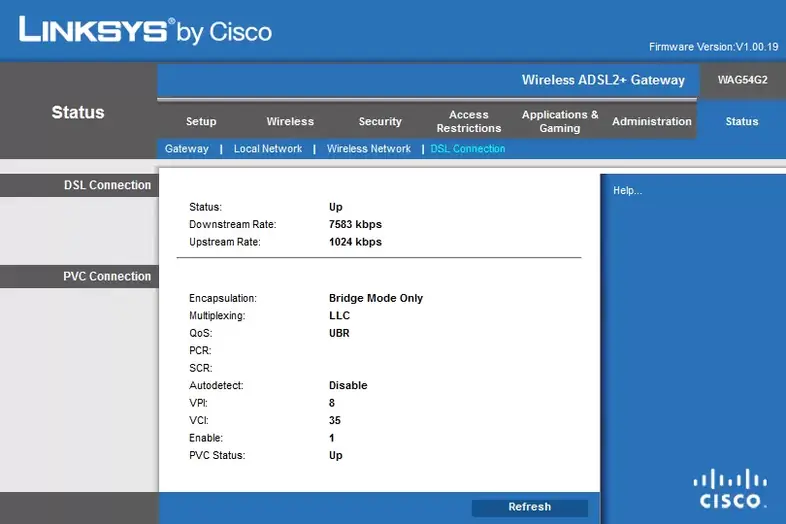Click the Bridge Mode Only encapsulation value
786x524 pixels.
pos(376,298)
